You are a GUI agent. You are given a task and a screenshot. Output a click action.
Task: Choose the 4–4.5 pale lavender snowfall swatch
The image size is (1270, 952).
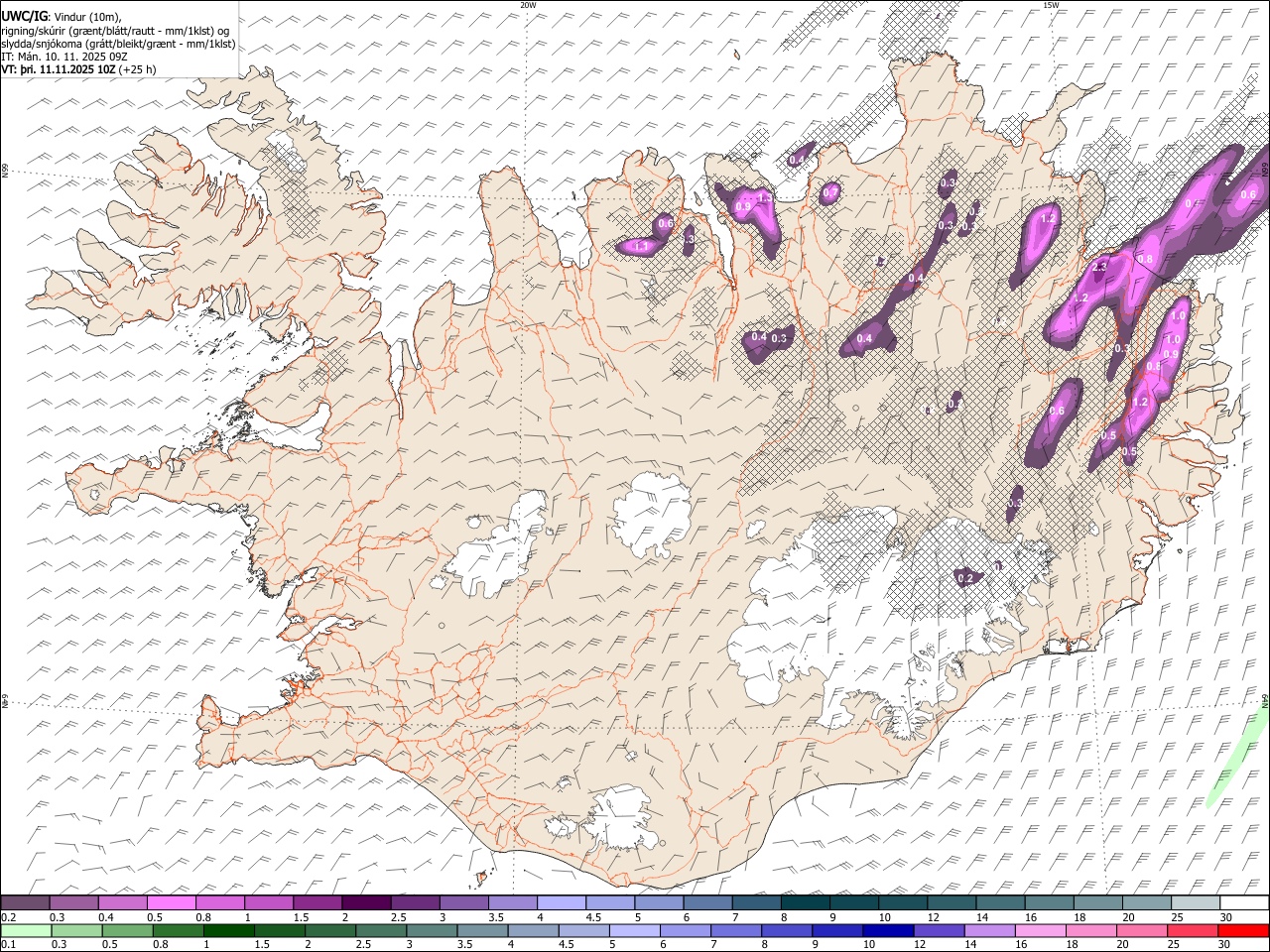coord(562,902)
